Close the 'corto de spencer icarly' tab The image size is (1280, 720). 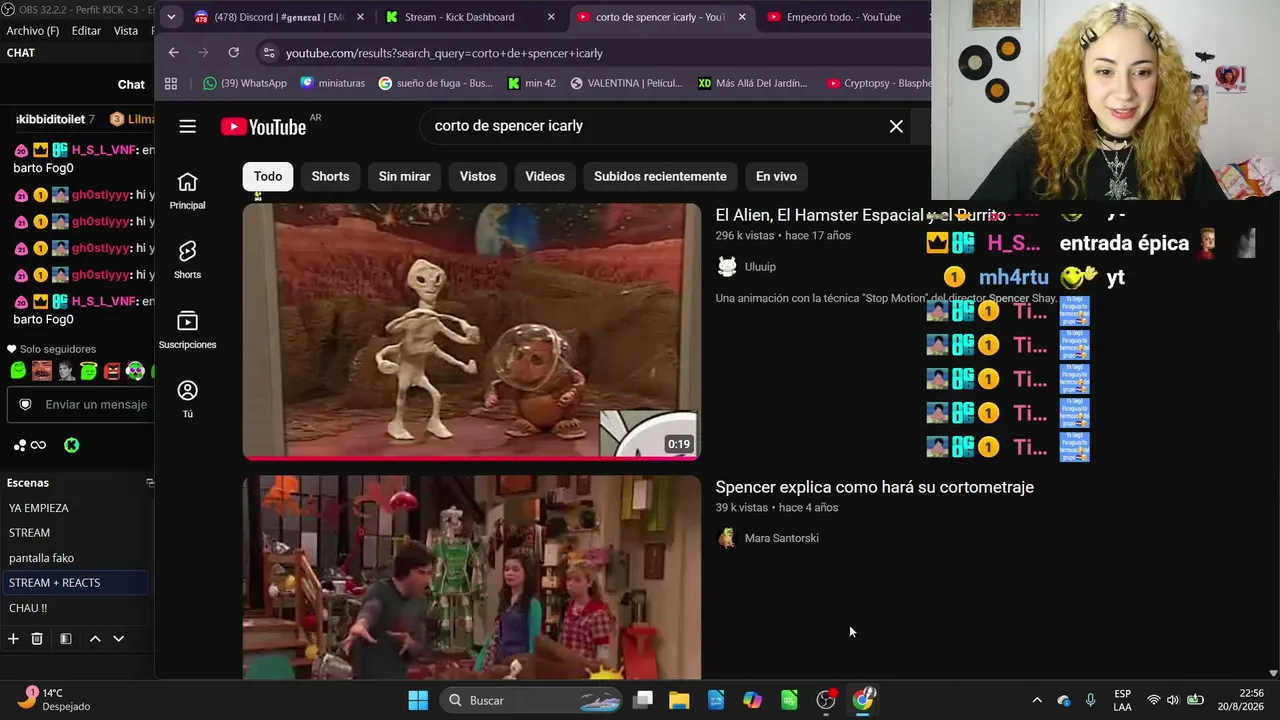click(742, 17)
